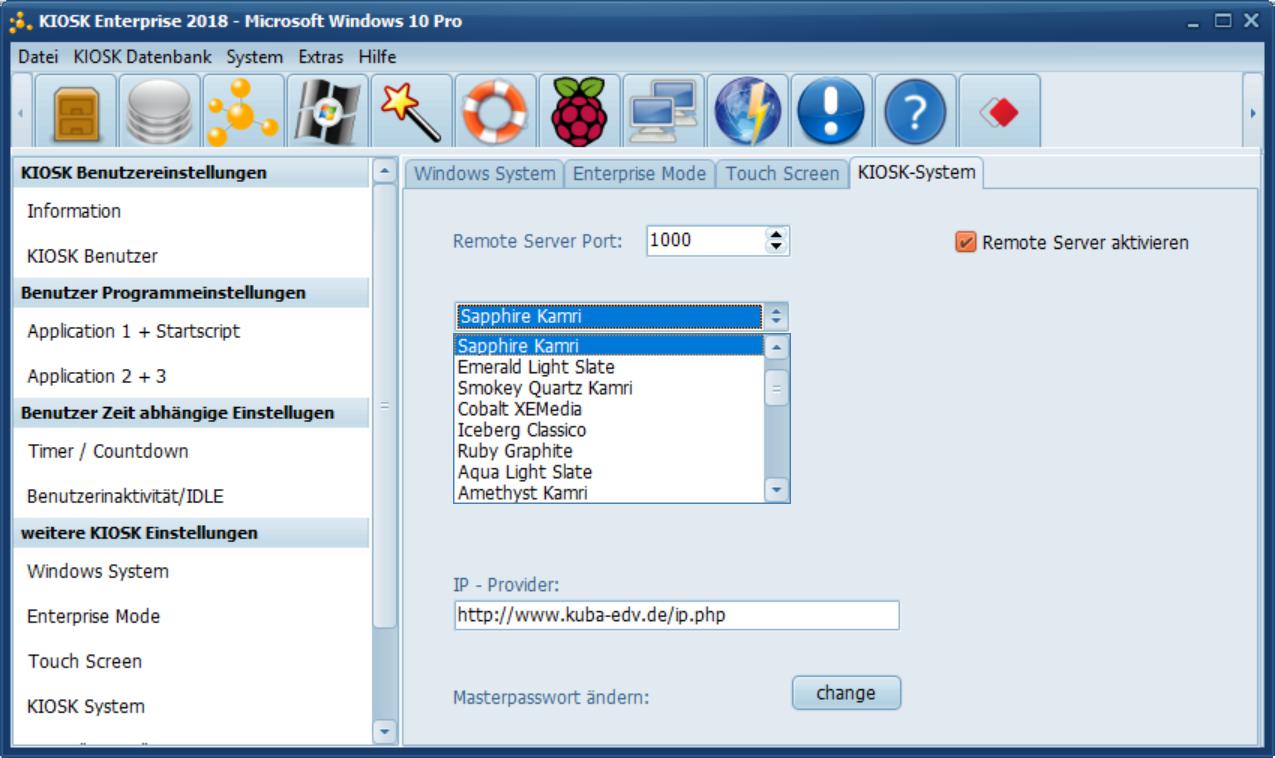This screenshot has width=1275, height=758.
Task: Click the Benutzer Programmeinstellungen section header
Action: click(x=193, y=293)
